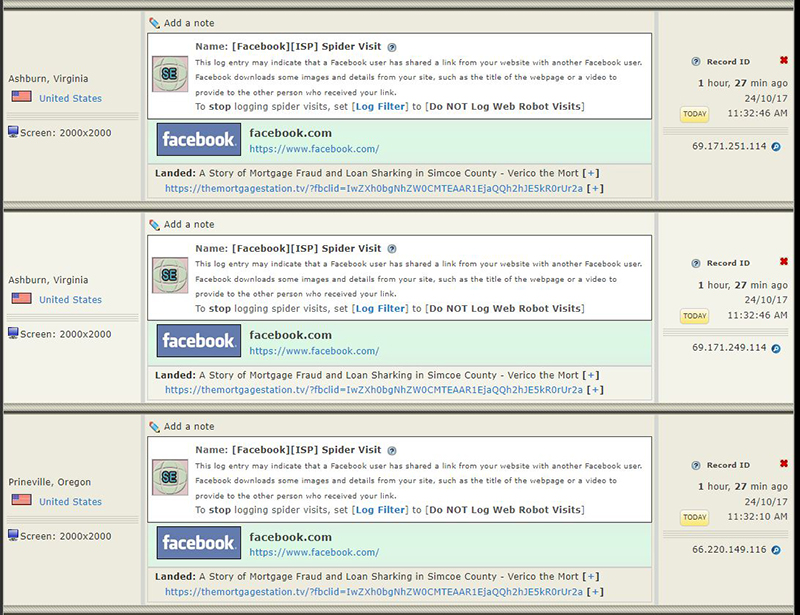This screenshot has width=800, height=615.
Task: Open Log Filter link in the 69.171.249.114 record
Action: click(380, 309)
